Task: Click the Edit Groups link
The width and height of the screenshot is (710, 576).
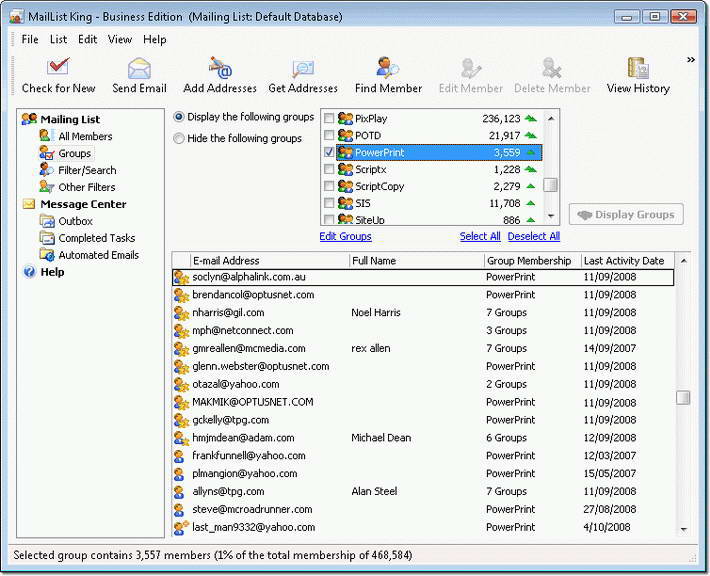Action: pyautogui.click(x=345, y=236)
